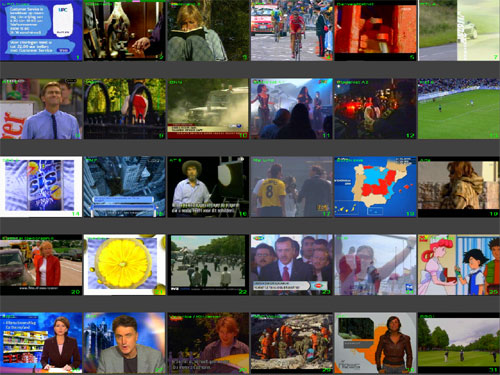The height and width of the screenshot is (375, 500).
Task: Select the park cricket field channel 31
Action: pos(459,343)
